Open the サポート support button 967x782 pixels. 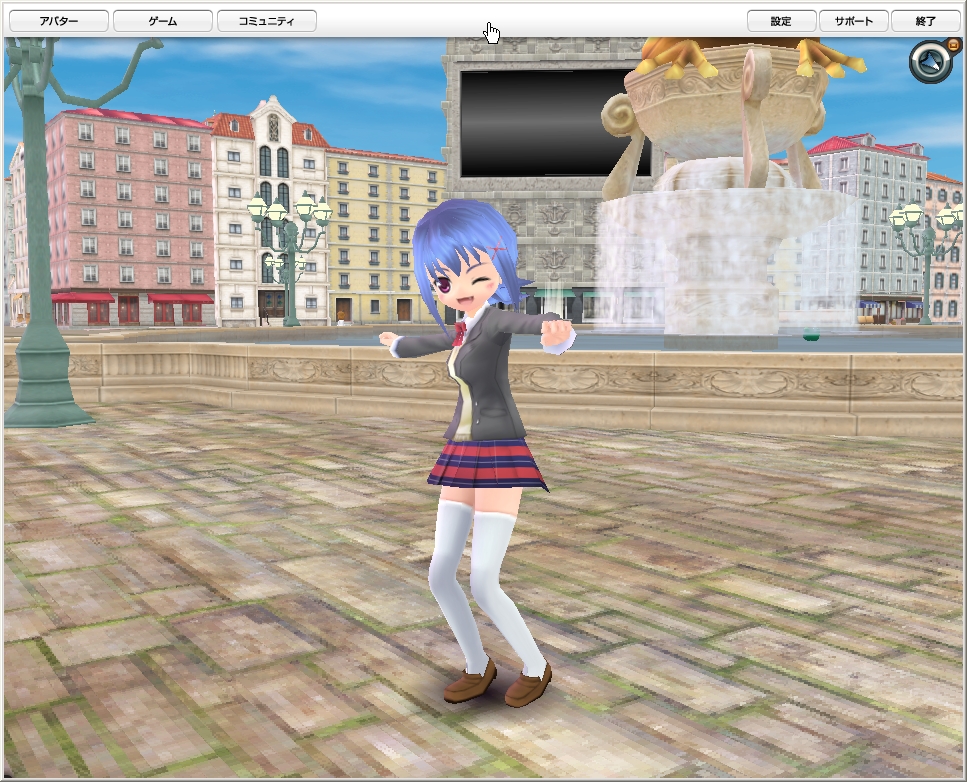click(853, 21)
